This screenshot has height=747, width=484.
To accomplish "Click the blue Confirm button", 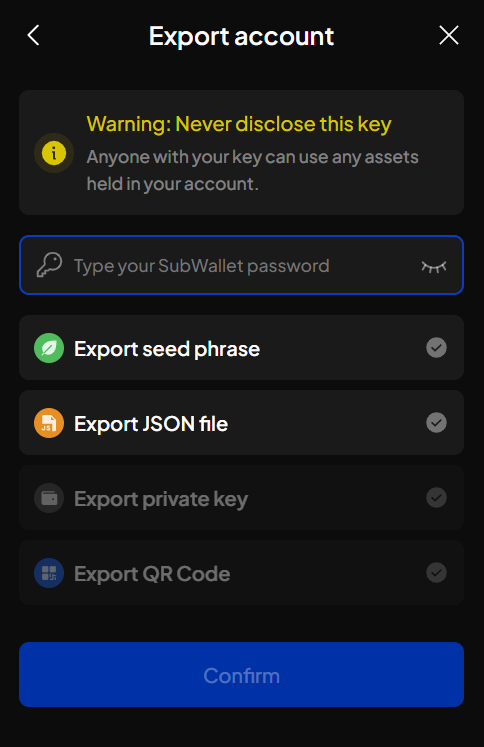I will (x=242, y=675).
